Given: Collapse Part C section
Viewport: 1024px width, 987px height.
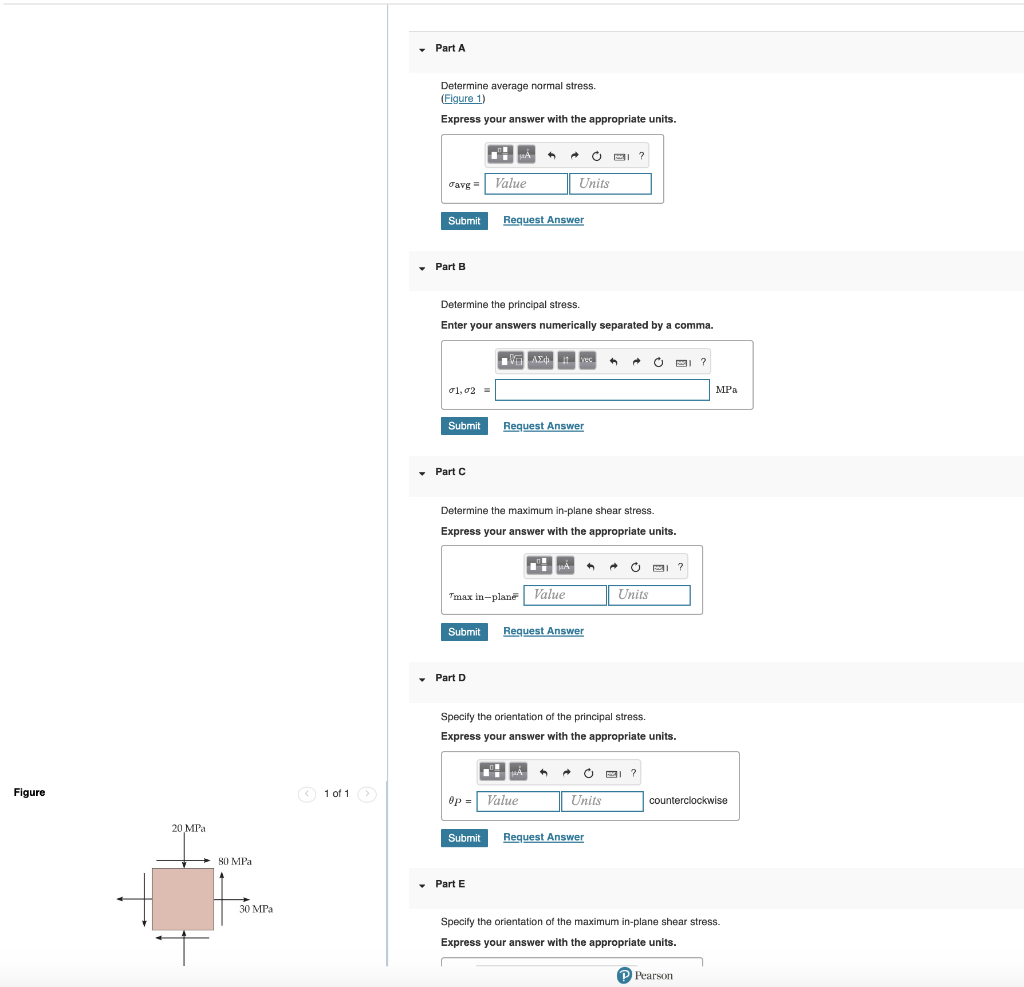Looking at the screenshot, I should tap(422, 473).
